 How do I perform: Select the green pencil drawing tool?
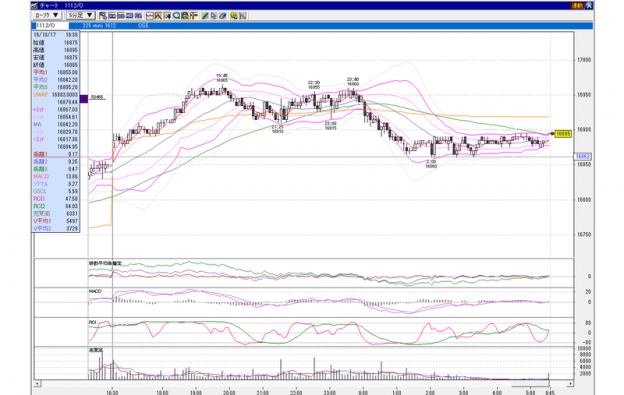point(205,16)
